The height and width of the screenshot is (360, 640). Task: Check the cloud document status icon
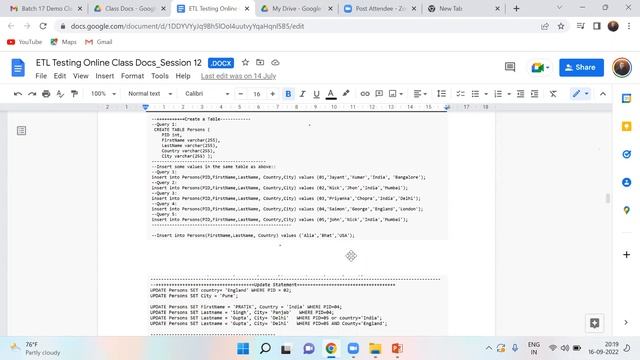276,62
